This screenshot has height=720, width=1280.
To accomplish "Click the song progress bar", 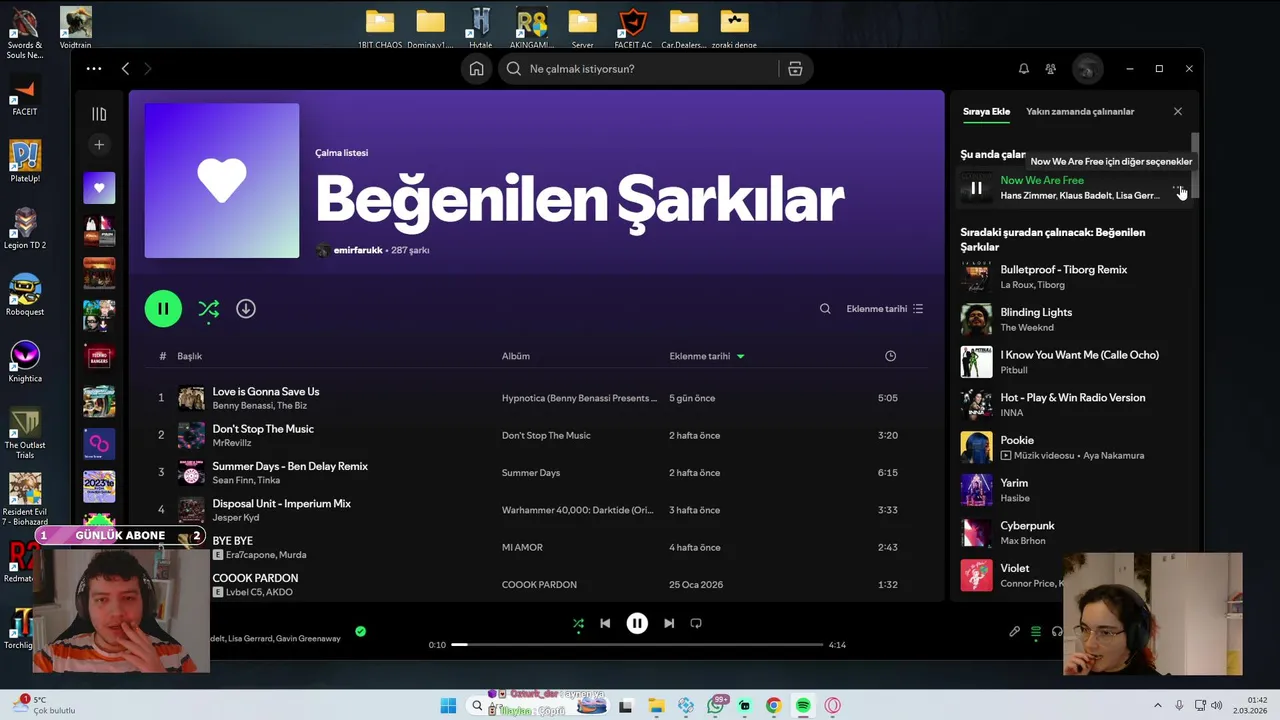I will pyautogui.click(x=637, y=645).
